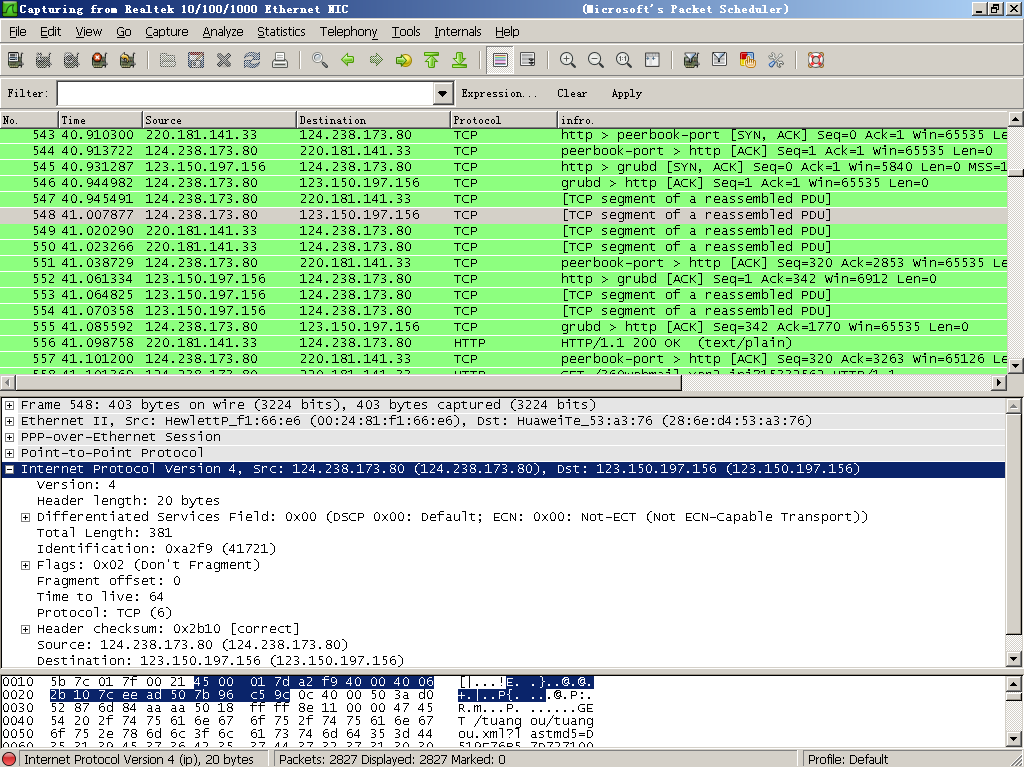Open capture options toolbar icon
Image resolution: width=1024 pixels, height=768 pixels.
click(x=44, y=60)
